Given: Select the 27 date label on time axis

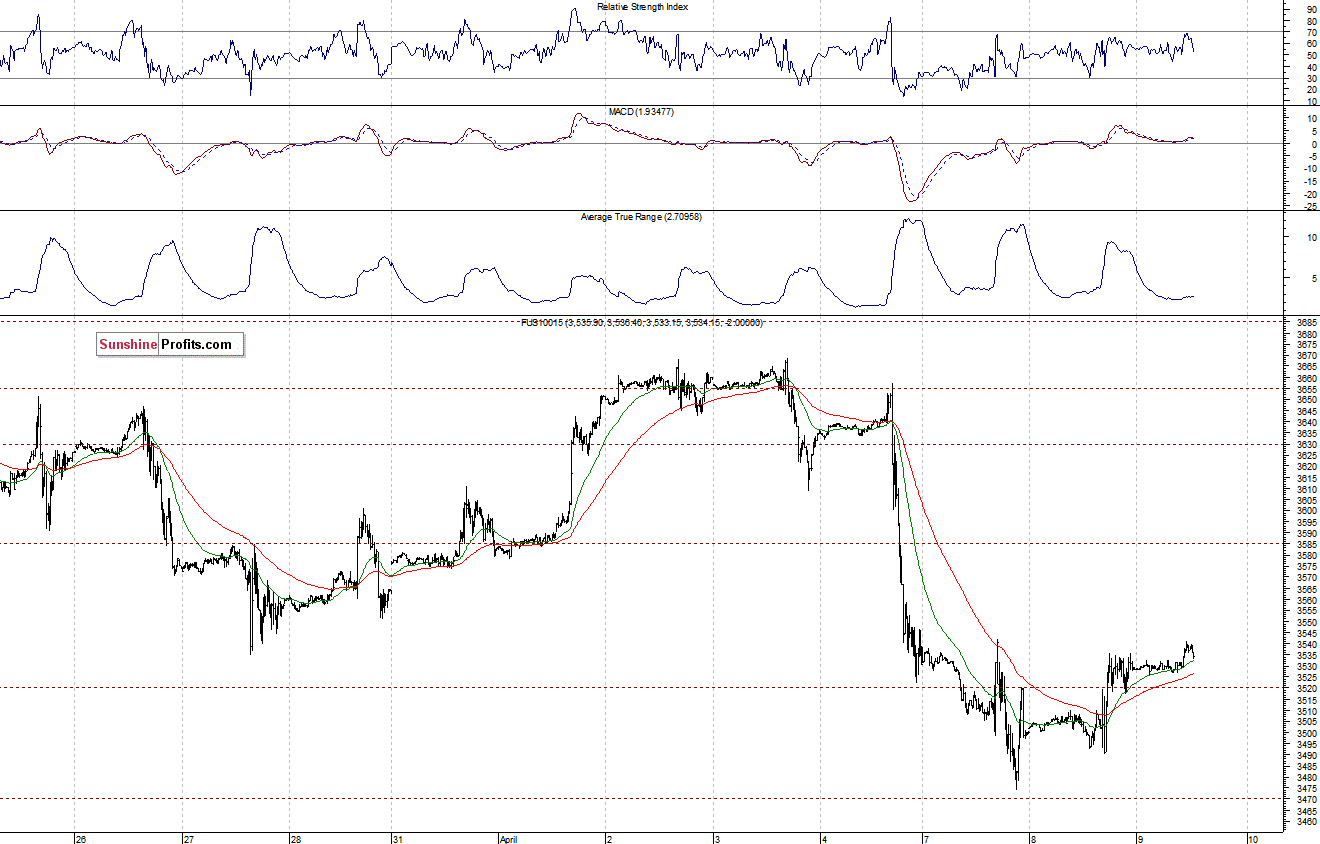Looking at the screenshot, I should pyautogui.click(x=188, y=838).
